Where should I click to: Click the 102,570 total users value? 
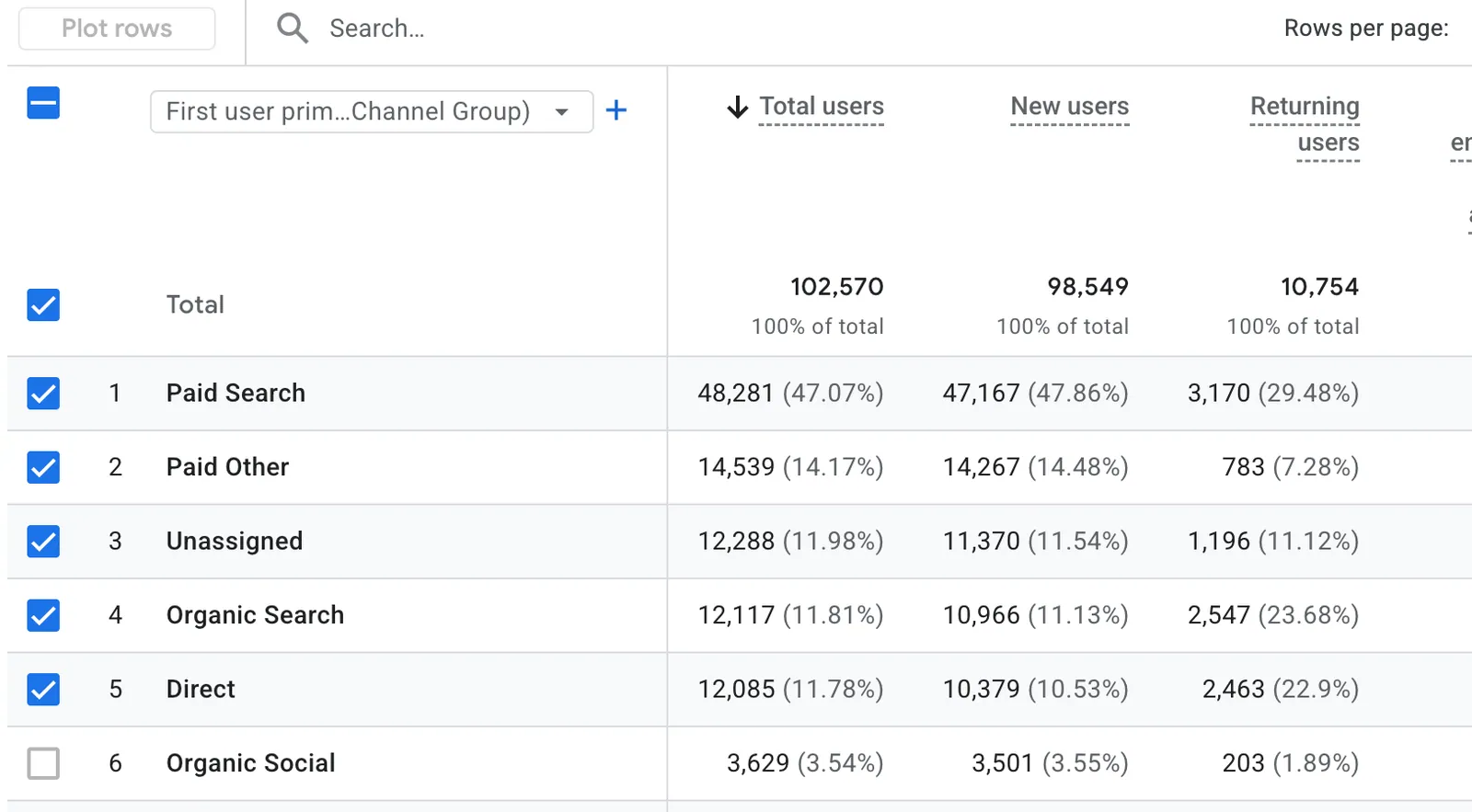[837, 287]
